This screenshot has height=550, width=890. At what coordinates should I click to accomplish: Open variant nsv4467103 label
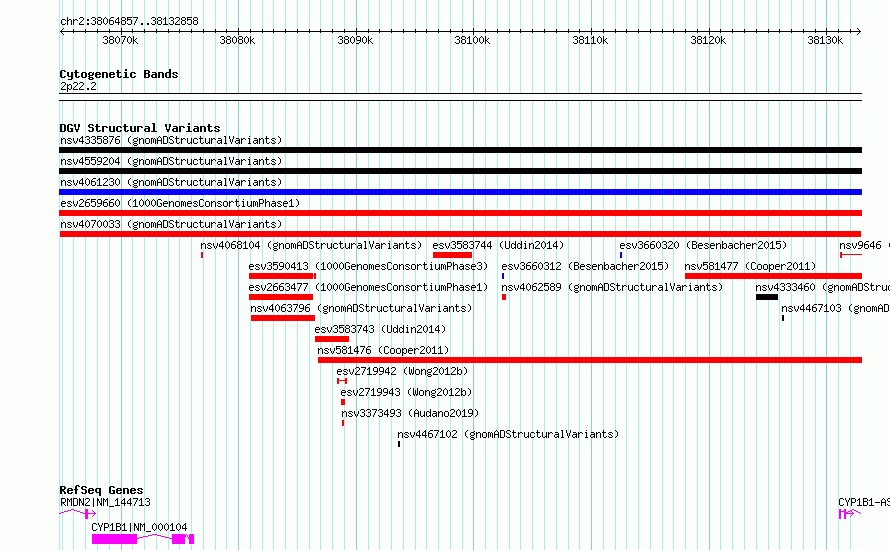835,308
